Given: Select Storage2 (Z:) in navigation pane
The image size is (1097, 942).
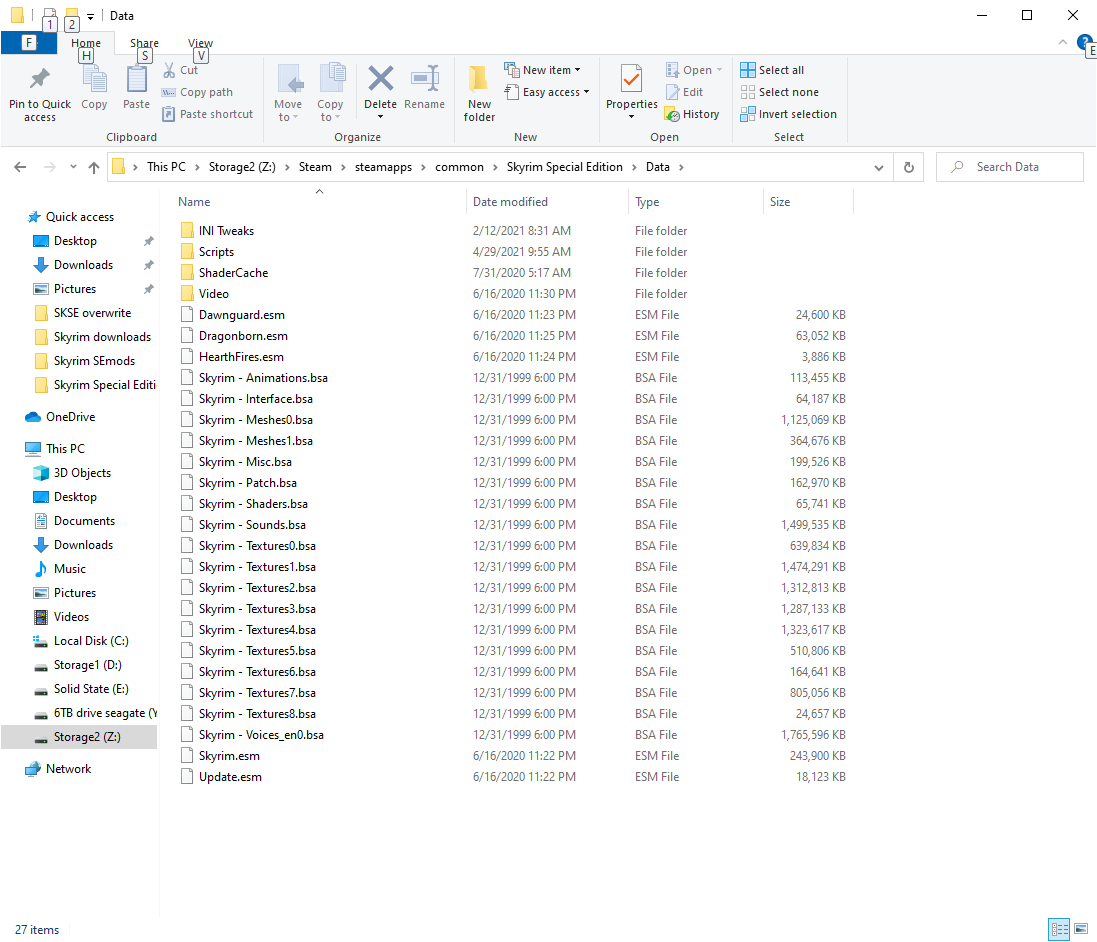Looking at the screenshot, I should pos(78,737).
